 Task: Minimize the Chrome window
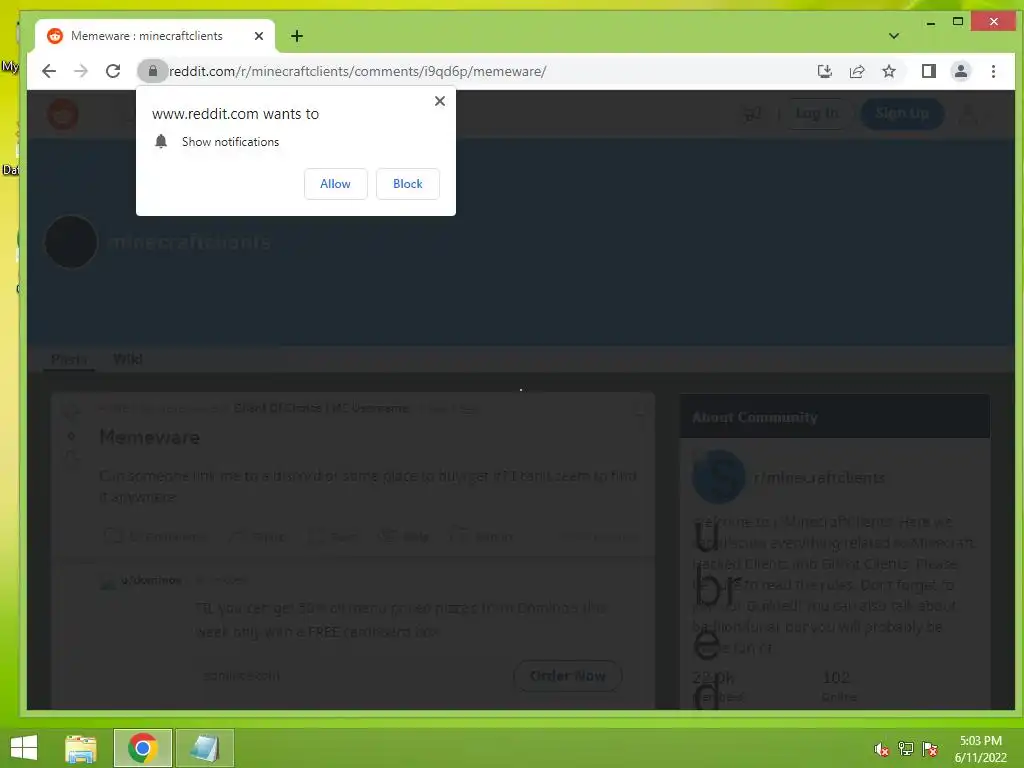931,22
